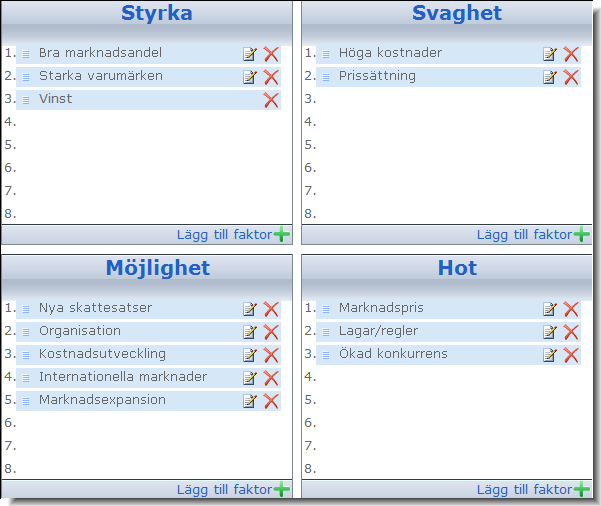Edit the Marknadspris threat

tap(550, 309)
